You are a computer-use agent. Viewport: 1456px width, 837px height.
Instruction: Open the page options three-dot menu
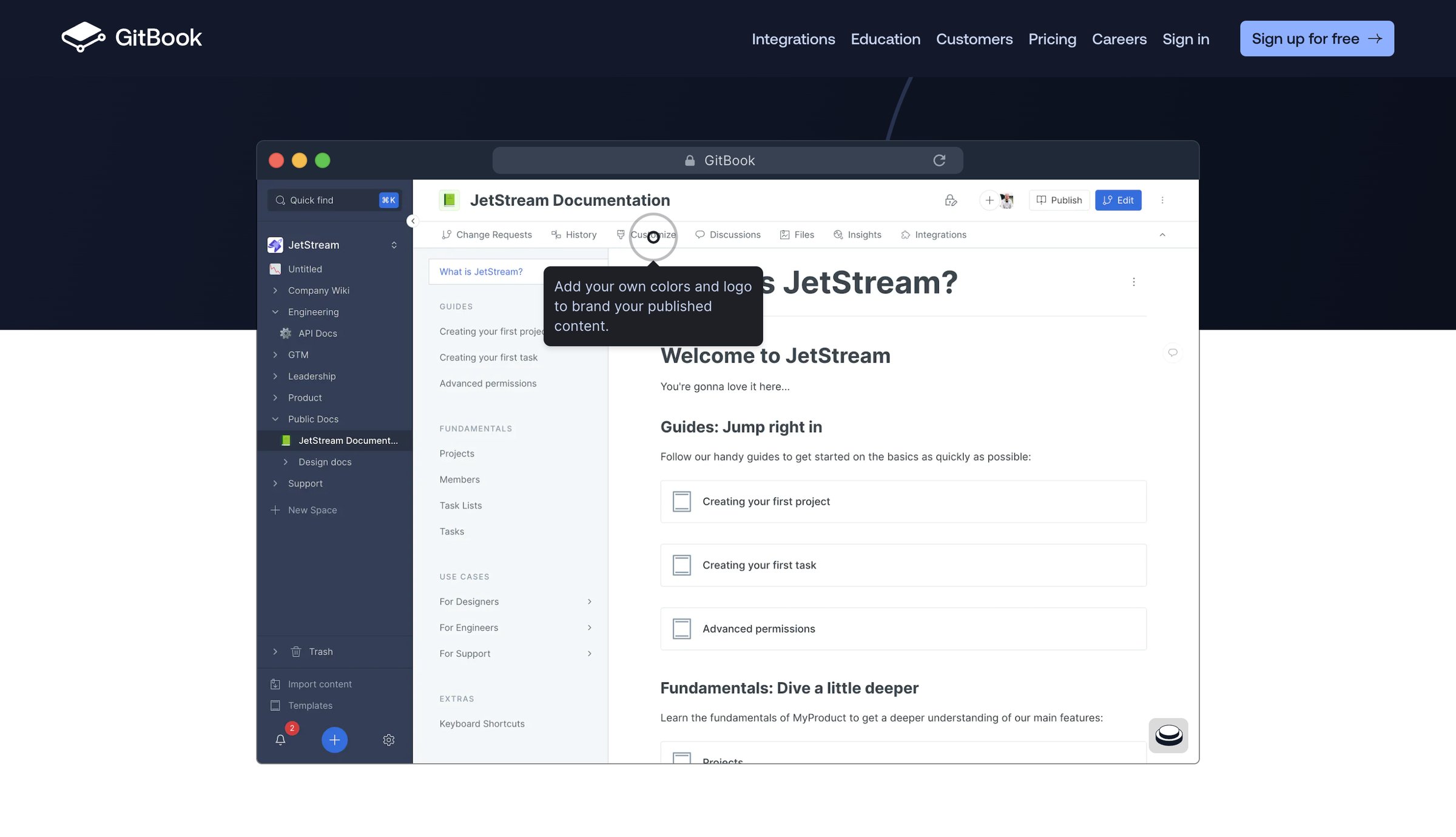click(1133, 282)
